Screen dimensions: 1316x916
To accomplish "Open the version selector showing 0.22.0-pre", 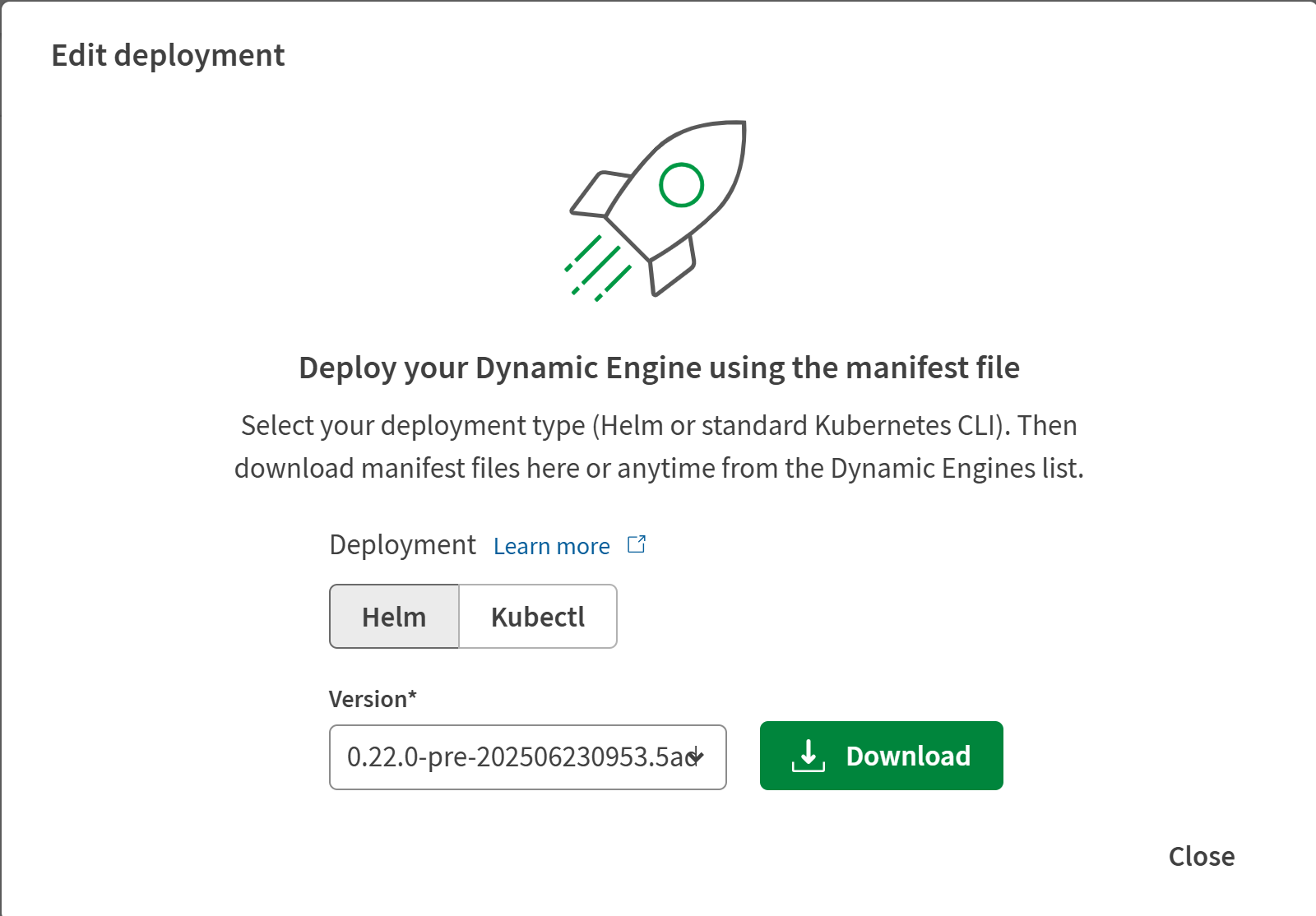I will (518, 756).
